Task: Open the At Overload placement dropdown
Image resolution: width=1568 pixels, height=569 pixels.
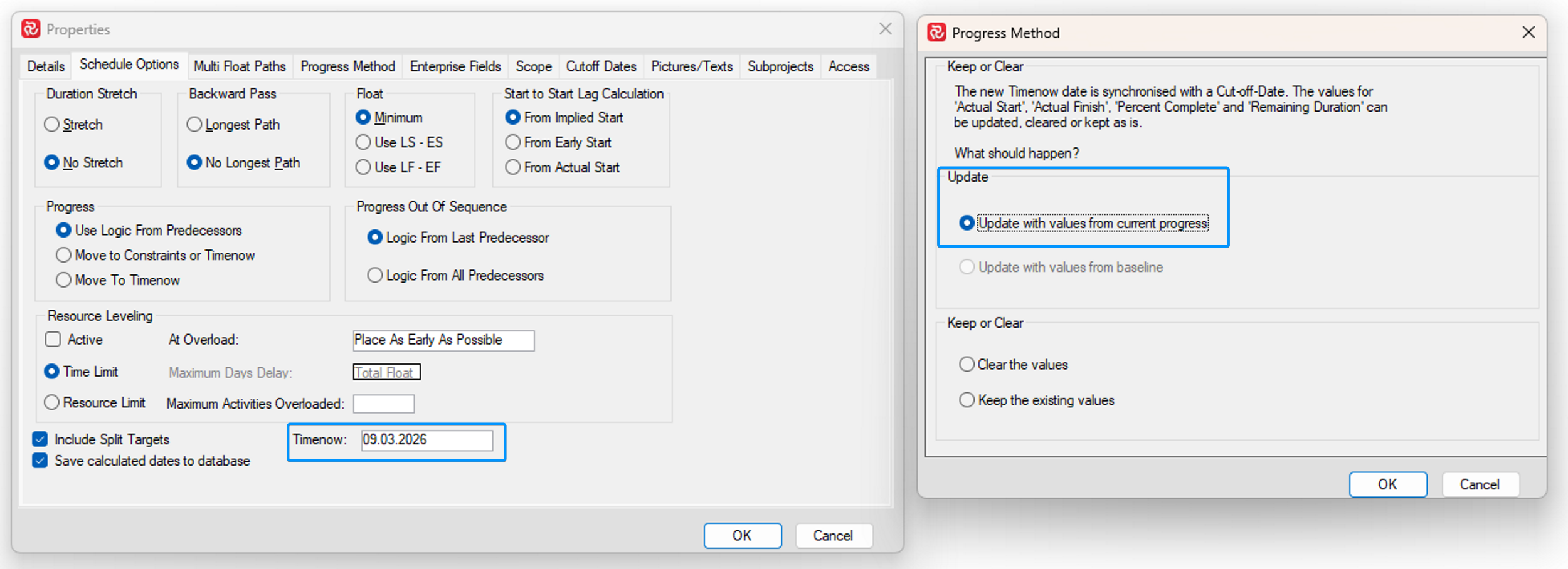Action: click(x=443, y=340)
